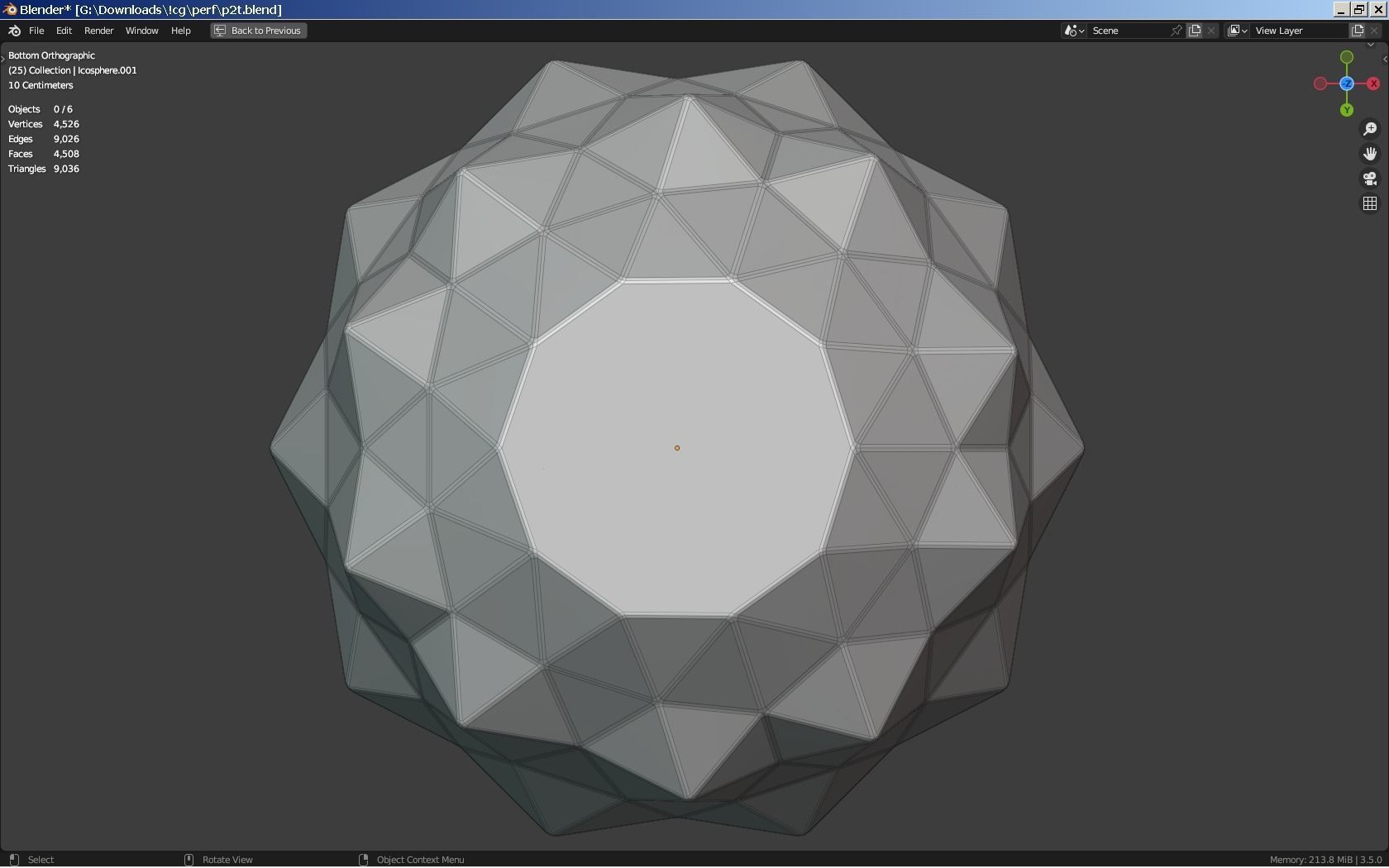Click the Edges '9,026' statistic

click(x=66, y=139)
